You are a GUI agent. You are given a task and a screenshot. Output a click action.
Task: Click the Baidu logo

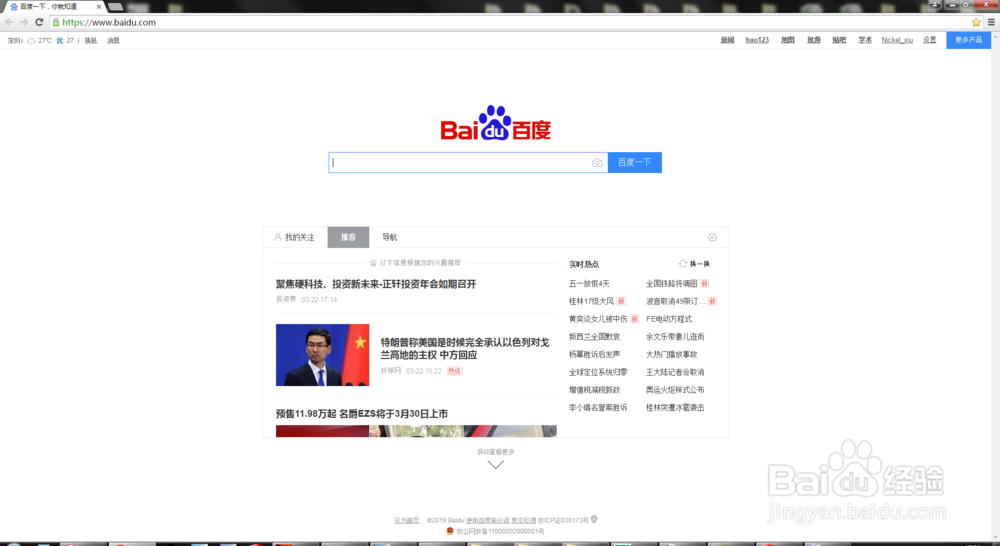coord(496,123)
